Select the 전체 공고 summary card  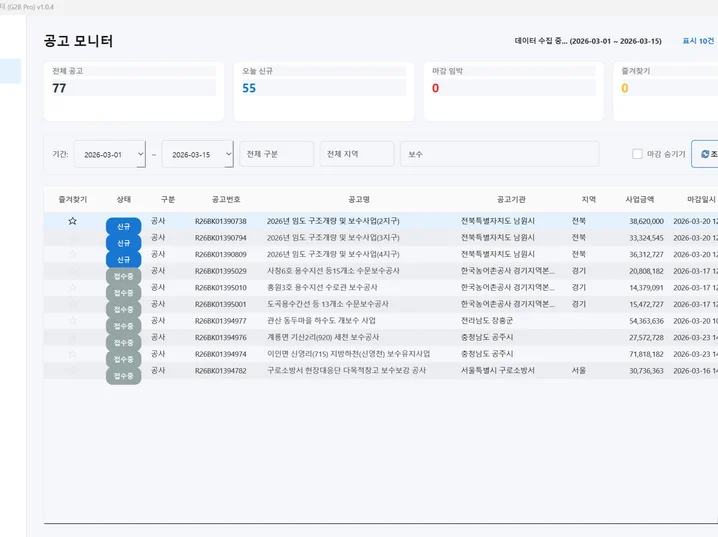coord(135,91)
